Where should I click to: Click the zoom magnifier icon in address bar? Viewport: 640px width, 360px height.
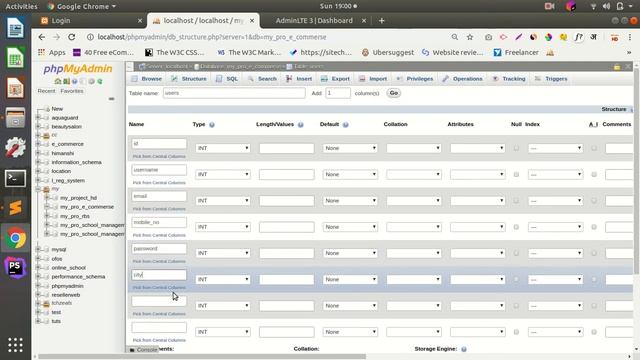[454, 37]
